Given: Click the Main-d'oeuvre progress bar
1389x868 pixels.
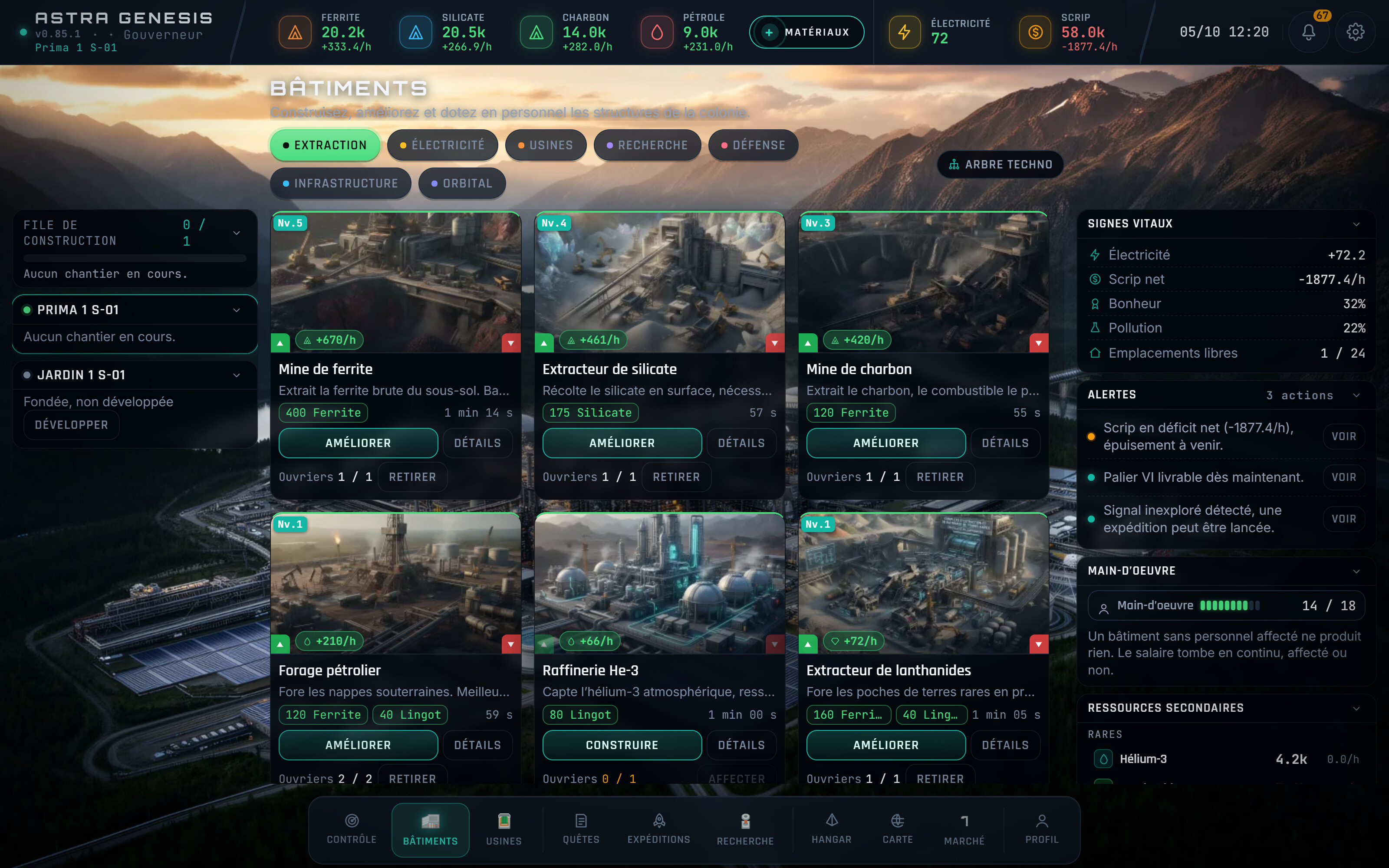Looking at the screenshot, I should (1229, 606).
